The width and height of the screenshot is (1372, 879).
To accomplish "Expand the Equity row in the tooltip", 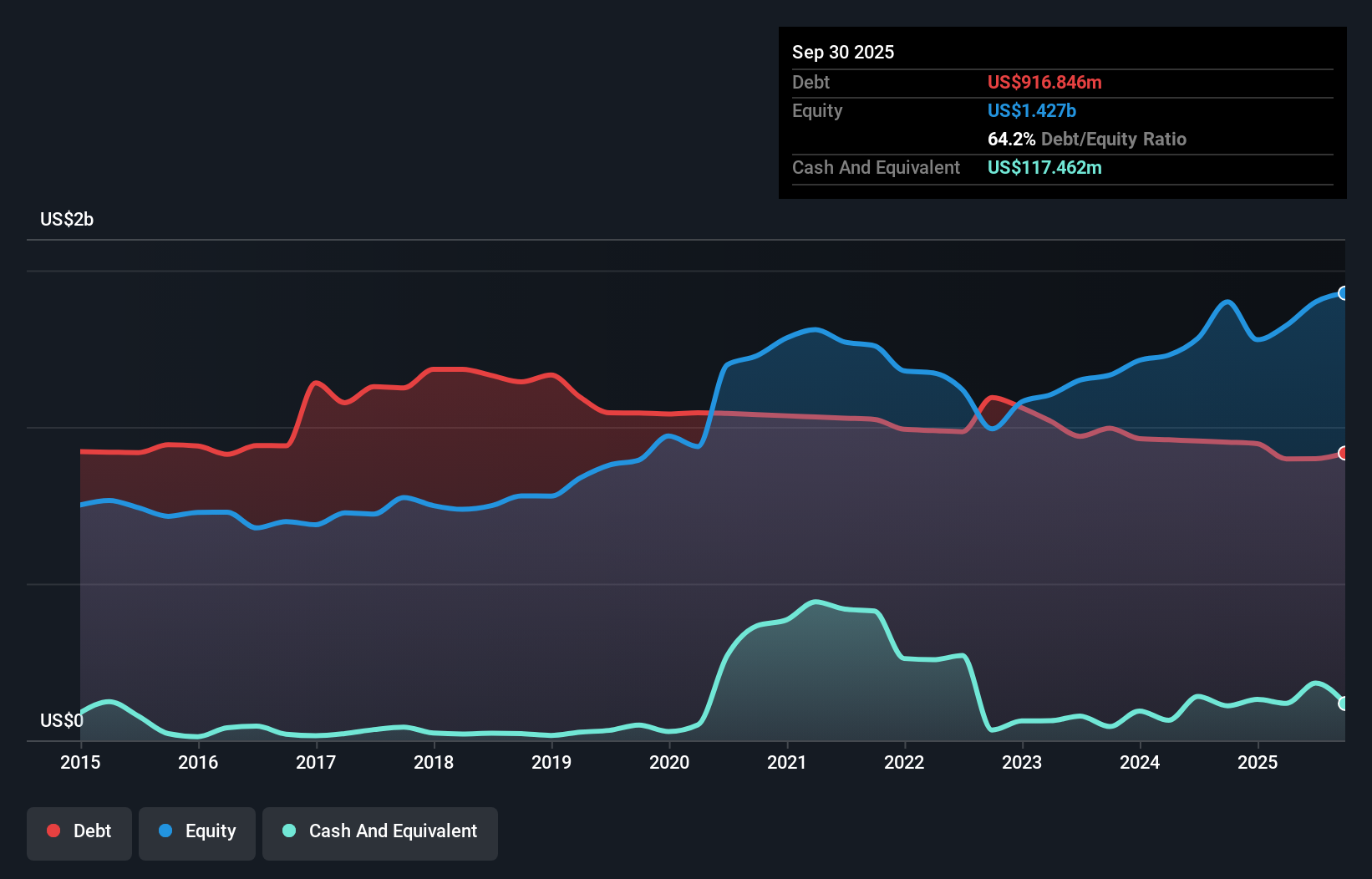I will 816,110.
